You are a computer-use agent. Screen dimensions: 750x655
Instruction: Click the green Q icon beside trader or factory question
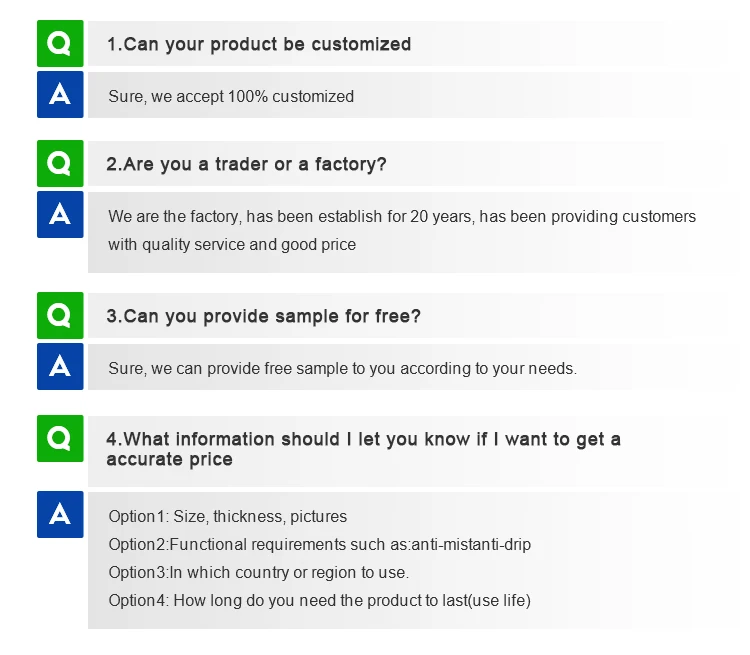(60, 164)
